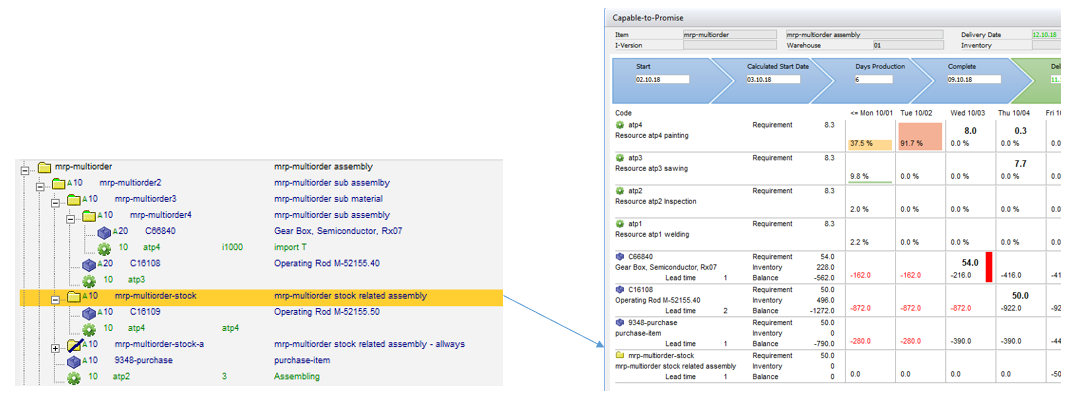Select the mrp-multiorder3 sub material row
1069x406 pixels.
pyautogui.click(x=146, y=199)
